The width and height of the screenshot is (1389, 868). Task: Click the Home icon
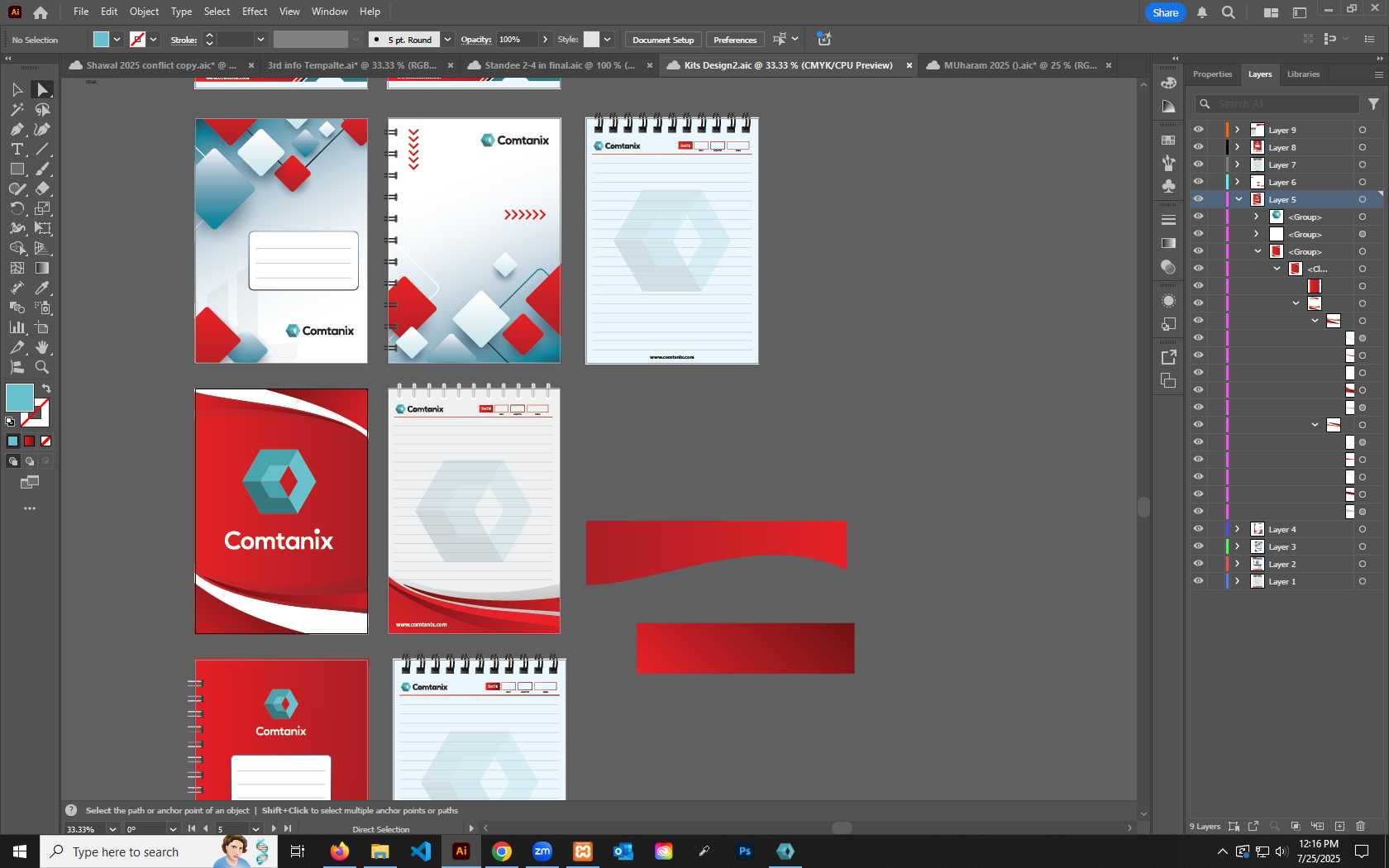point(41,12)
